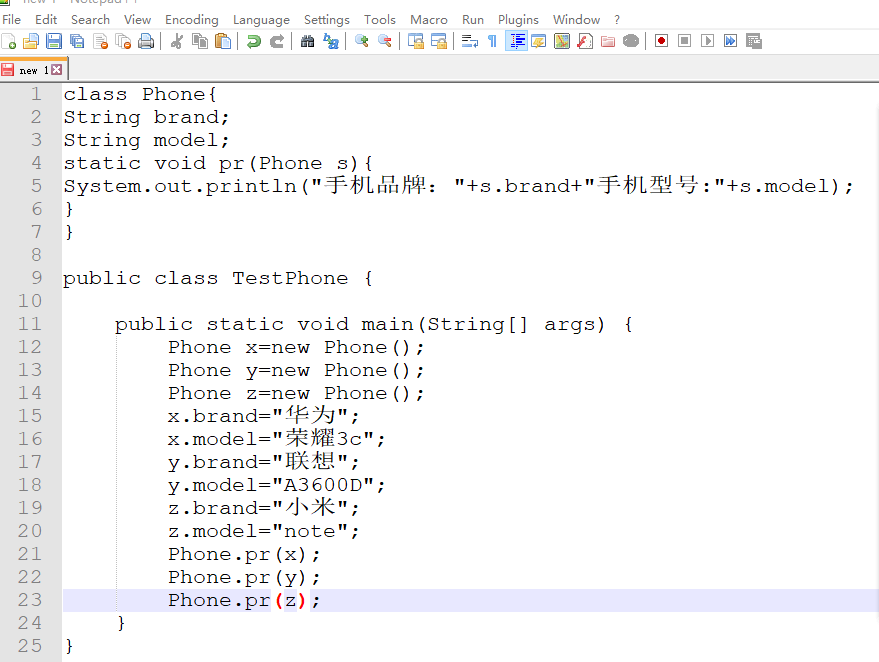Image resolution: width=879 pixels, height=662 pixels.
Task: Toggle synchronize vertical scrolling
Action: (x=415, y=41)
